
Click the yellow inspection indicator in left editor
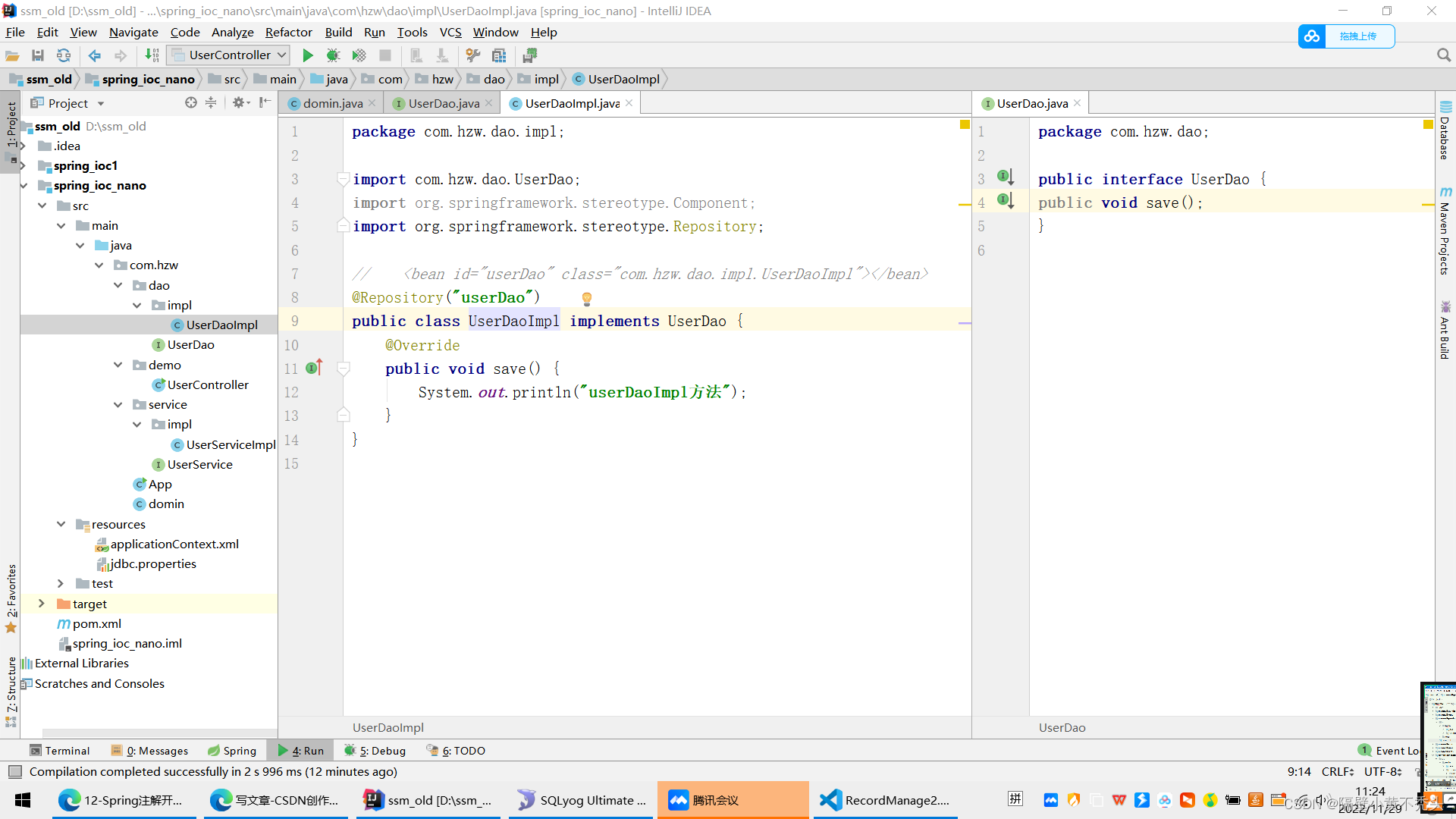pyautogui.click(x=965, y=124)
